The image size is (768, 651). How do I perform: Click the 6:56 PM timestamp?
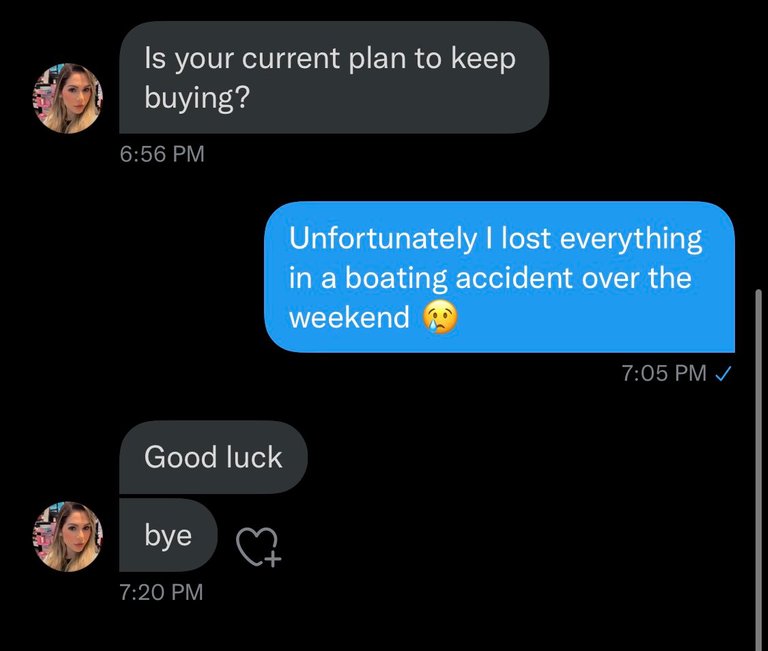pyautogui.click(x=162, y=154)
